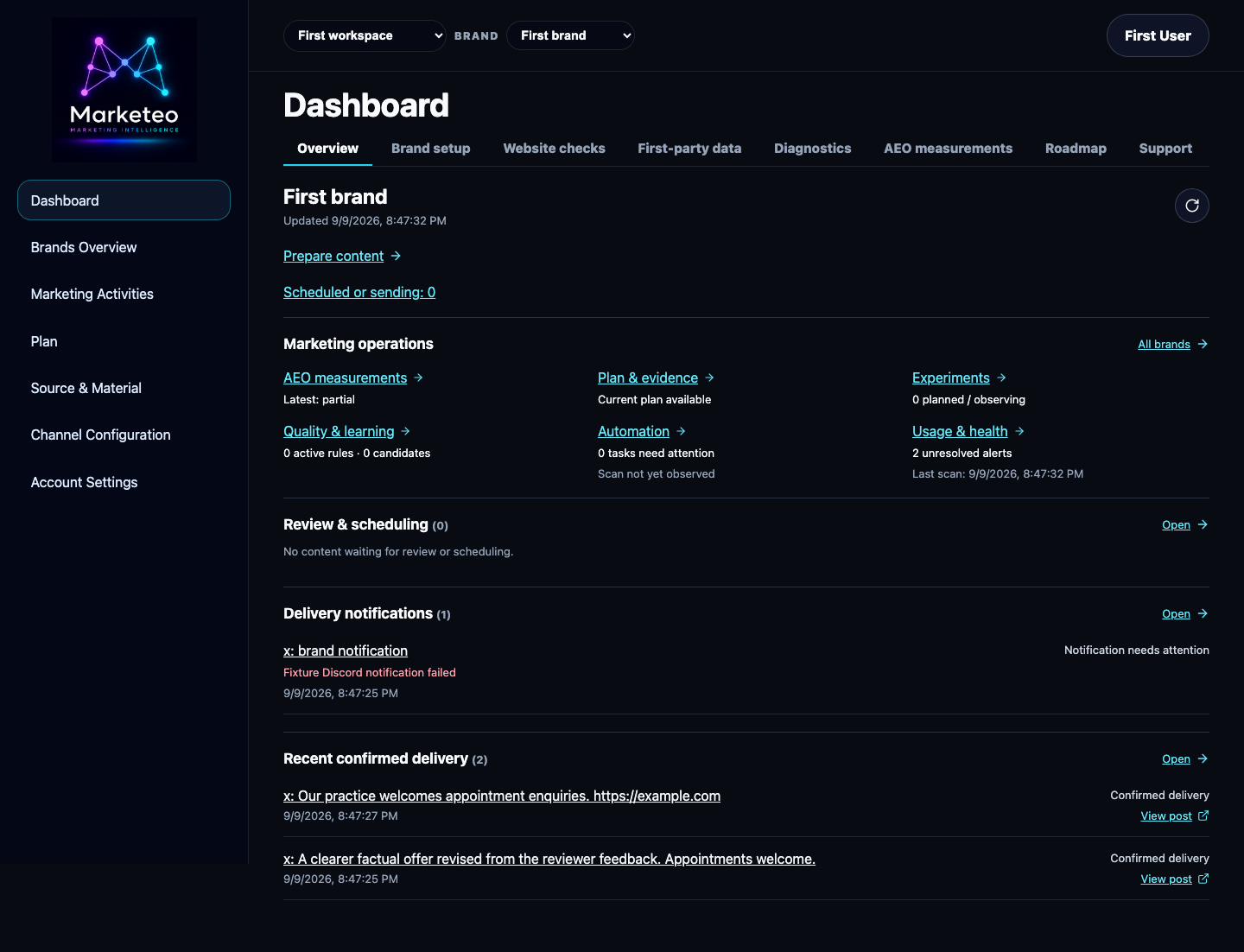The image size is (1244, 952).
Task: Switch to the Brand setup tab
Action: (431, 149)
